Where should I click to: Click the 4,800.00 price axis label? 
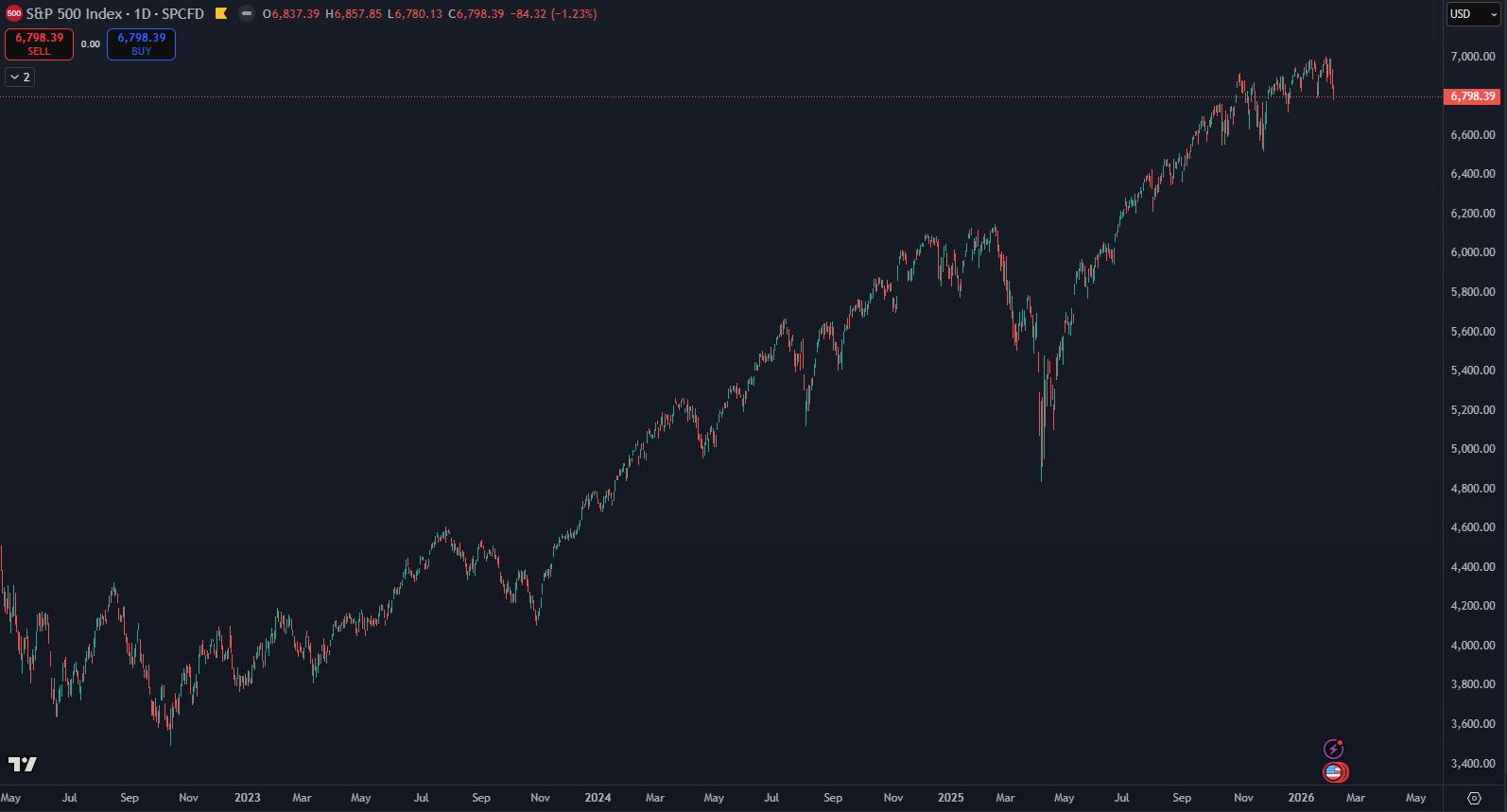[1473, 489]
